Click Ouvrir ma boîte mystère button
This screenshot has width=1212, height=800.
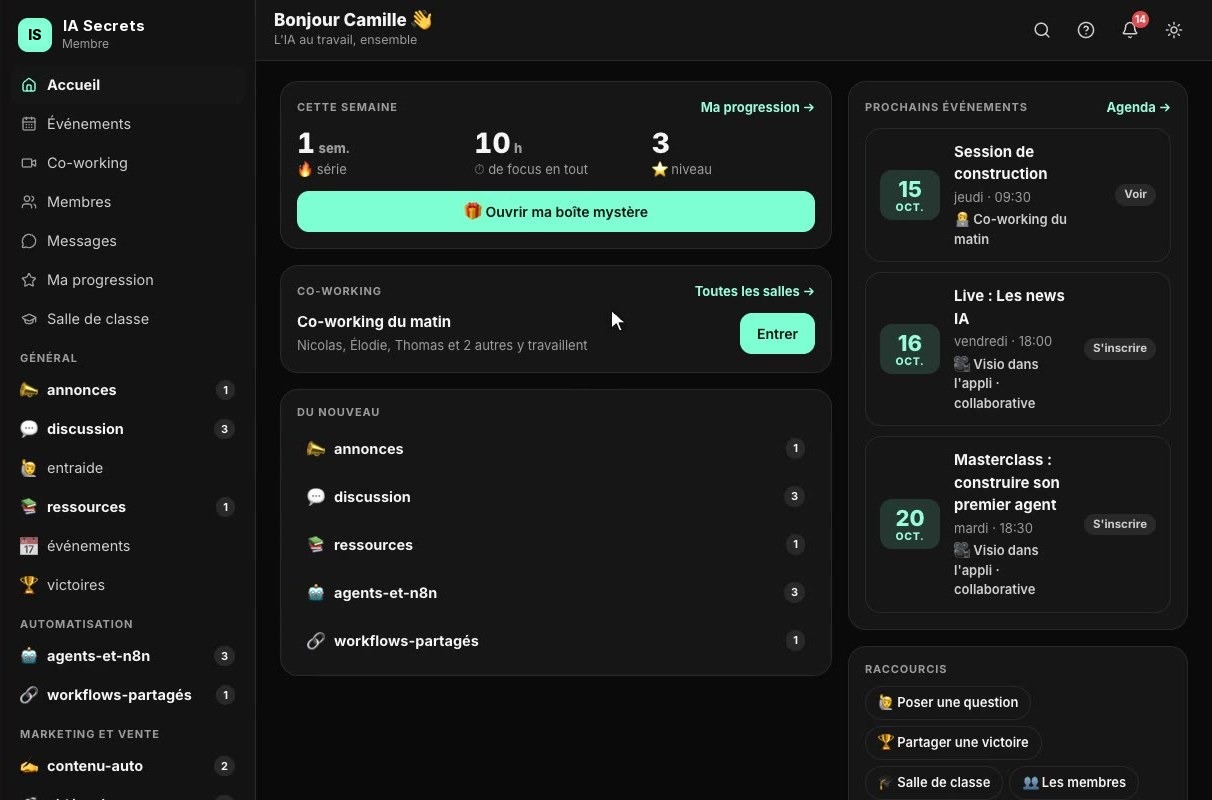tap(556, 212)
